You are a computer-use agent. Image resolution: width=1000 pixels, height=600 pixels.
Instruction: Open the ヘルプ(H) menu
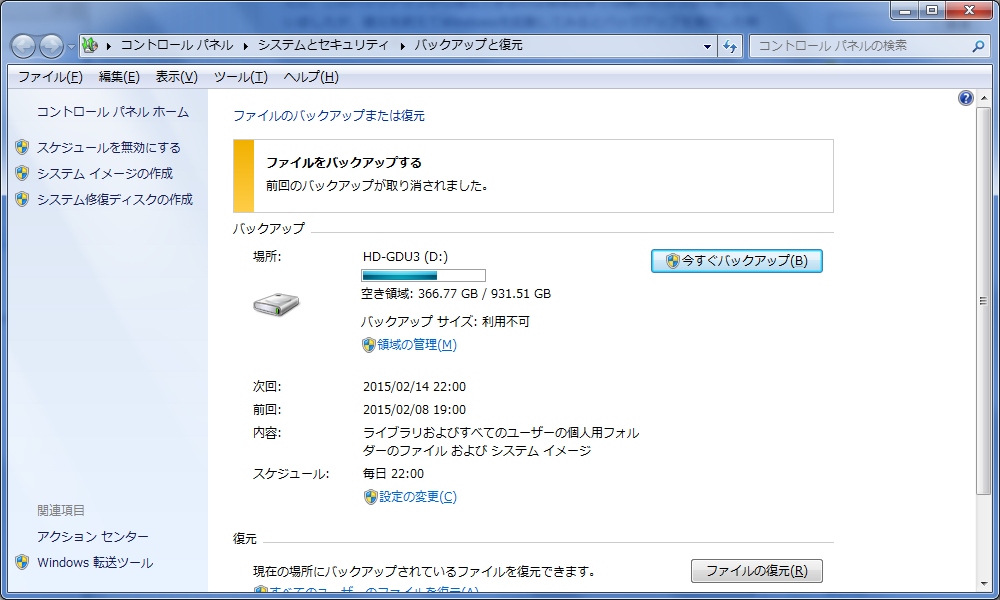click(x=311, y=77)
